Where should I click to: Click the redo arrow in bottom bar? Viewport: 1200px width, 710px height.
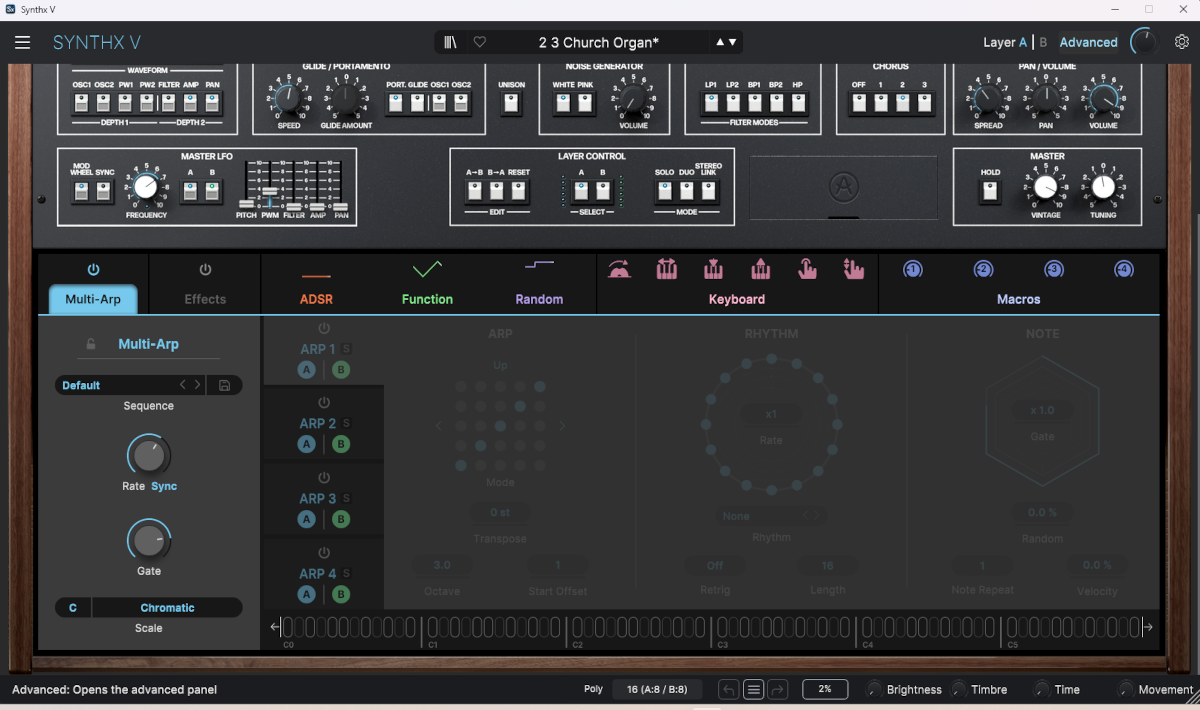pyautogui.click(x=778, y=690)
